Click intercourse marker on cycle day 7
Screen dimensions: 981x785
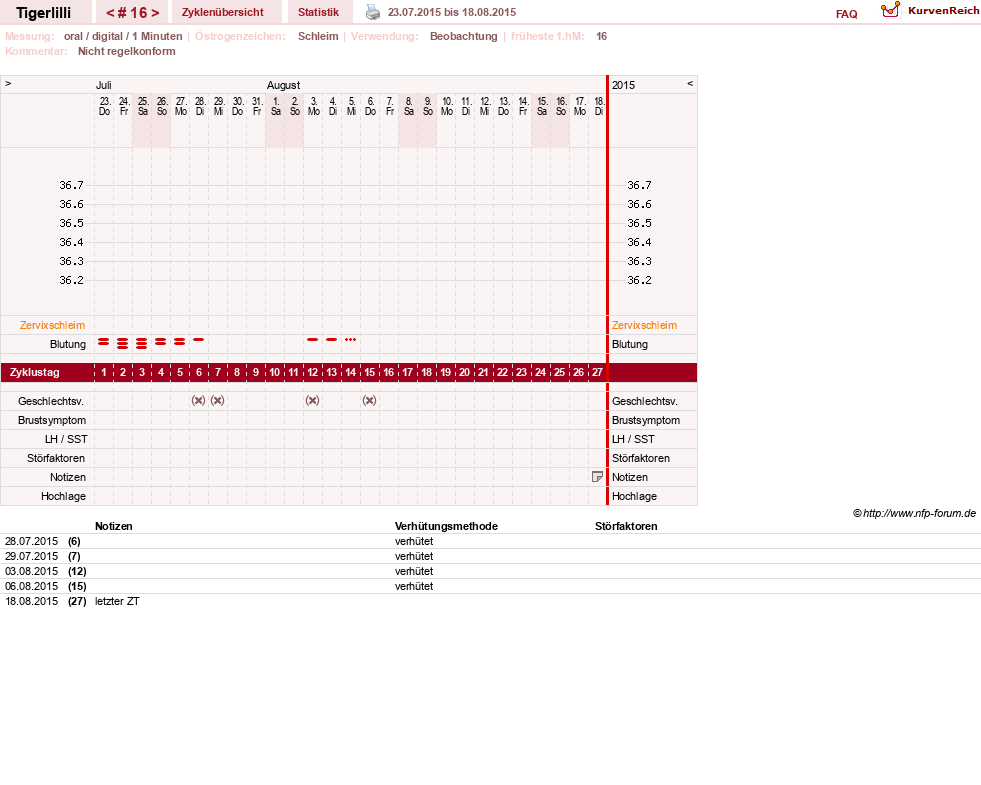coord(217,400)
